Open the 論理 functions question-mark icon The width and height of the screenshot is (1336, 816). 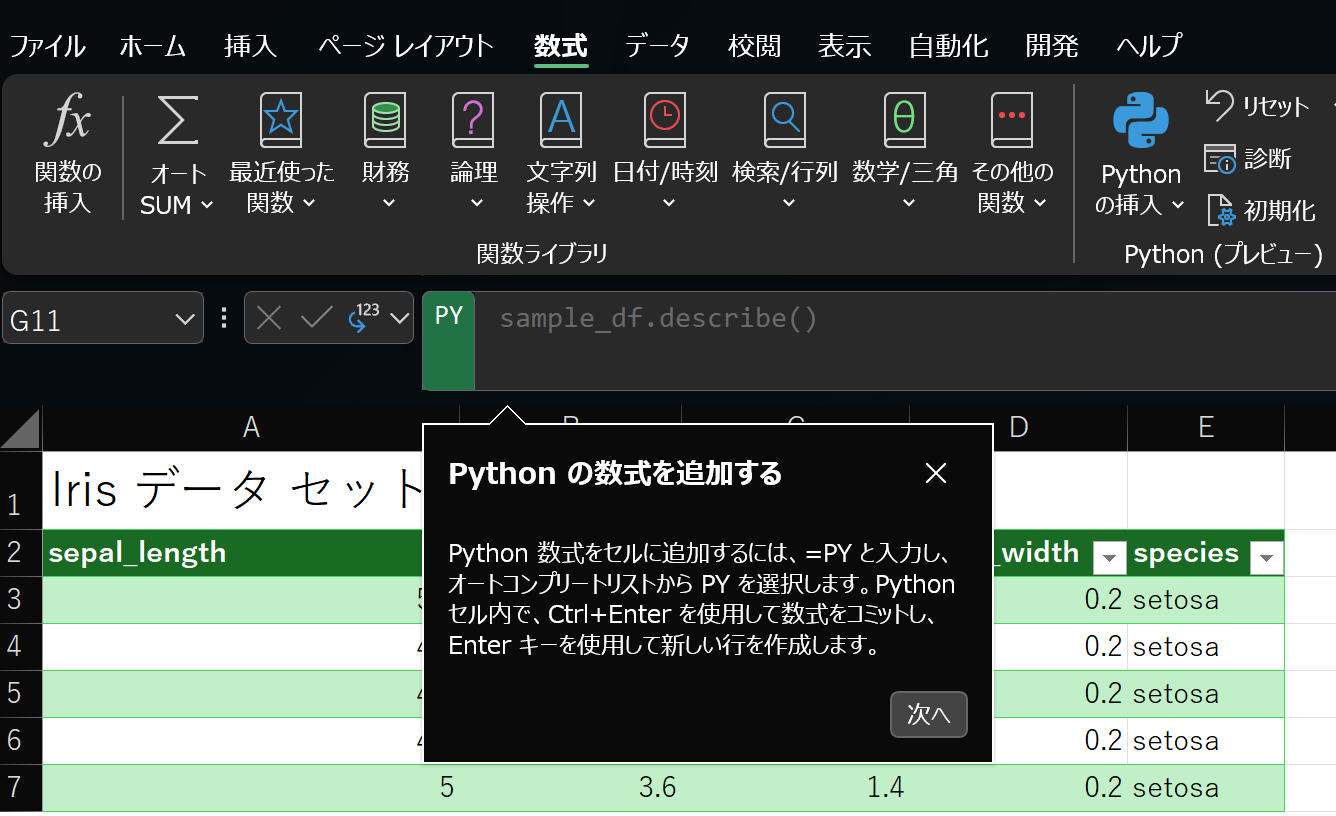point(473,121)
